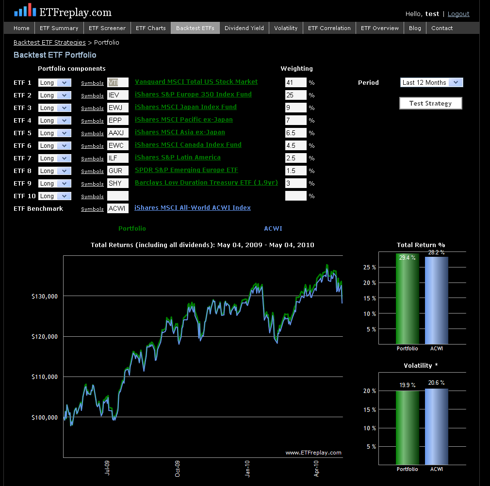The width and height of the screenshot is (490, 486).
Task: Click the blue ACWI legend label
Action: point(273,229)
